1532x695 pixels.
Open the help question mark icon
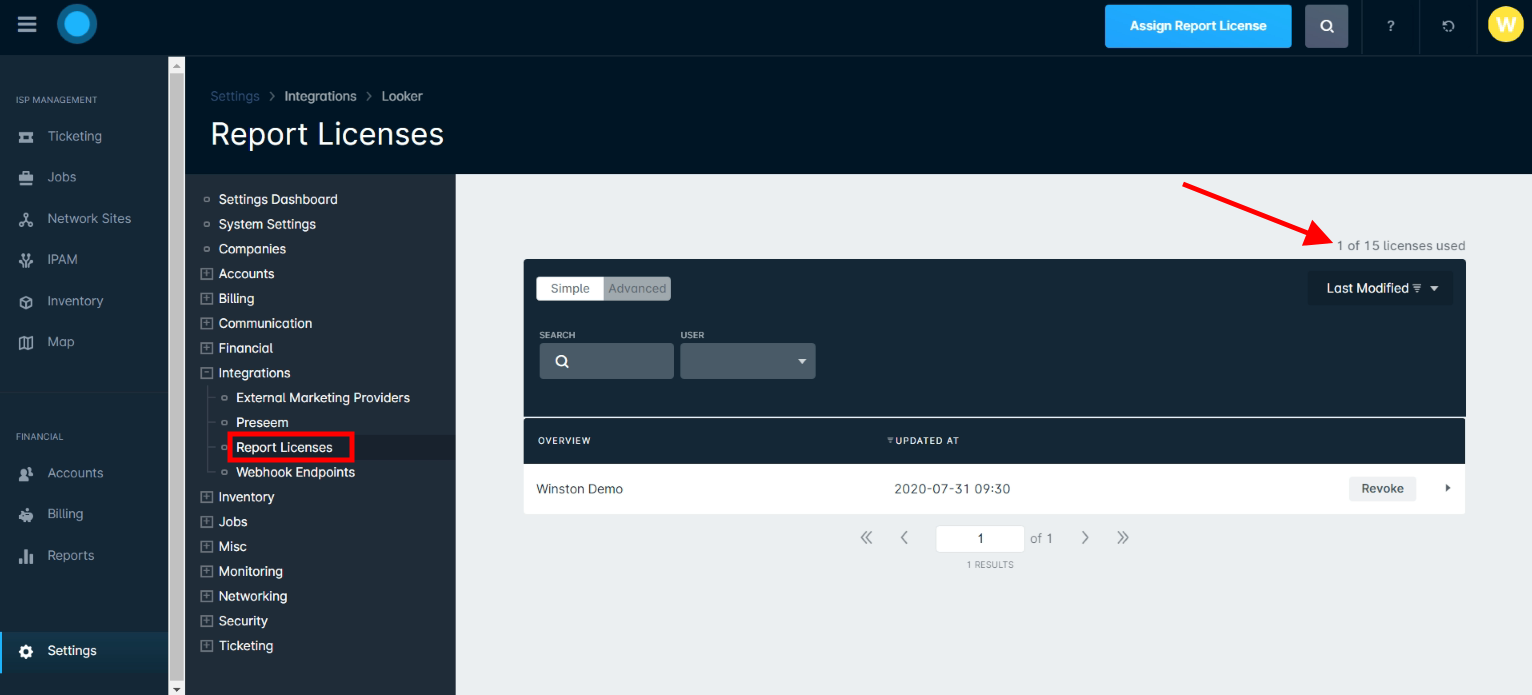pyautogui.click(x=1390, y=26)
